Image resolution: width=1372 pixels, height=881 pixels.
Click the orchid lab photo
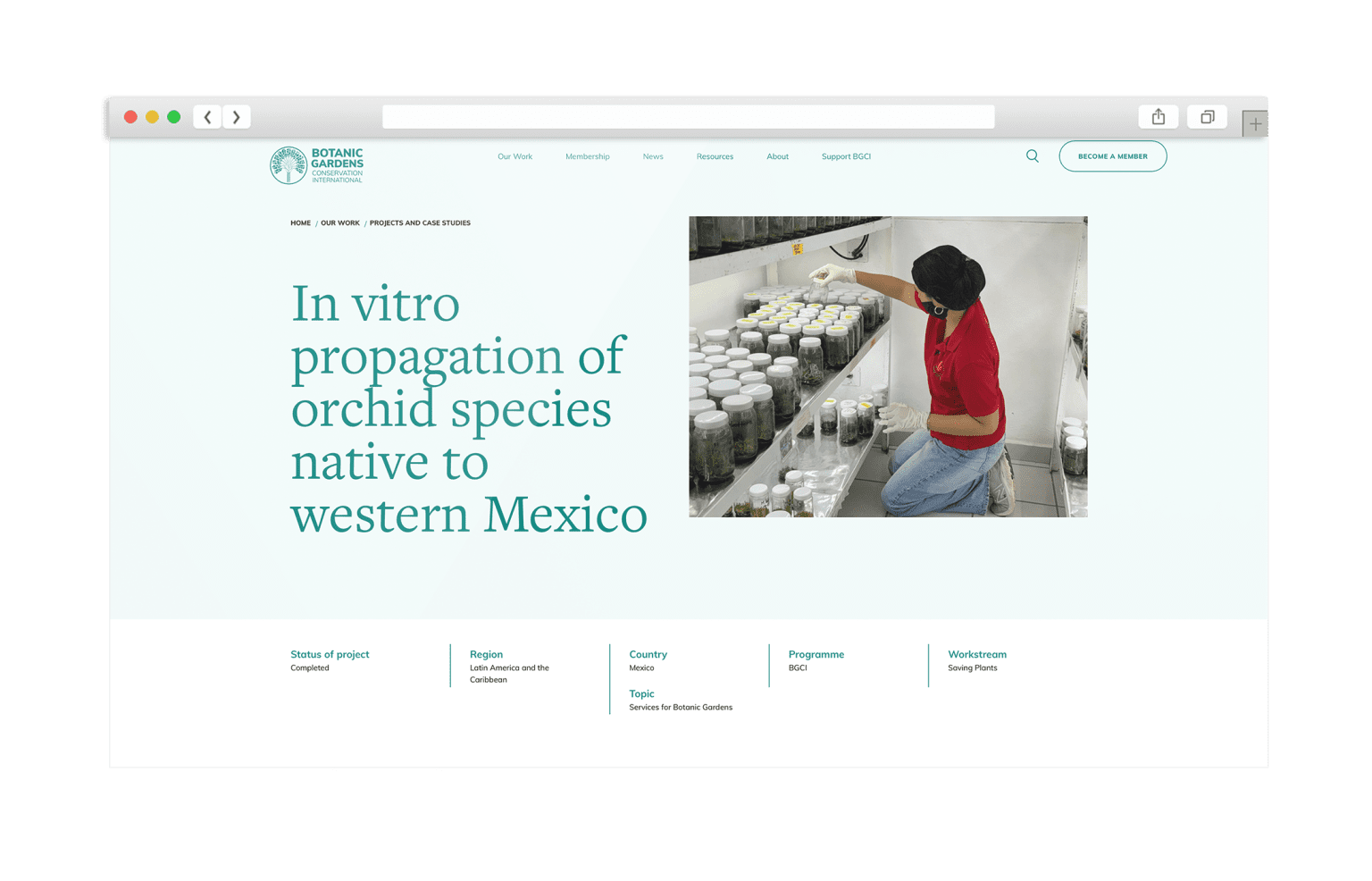point(888,366)
